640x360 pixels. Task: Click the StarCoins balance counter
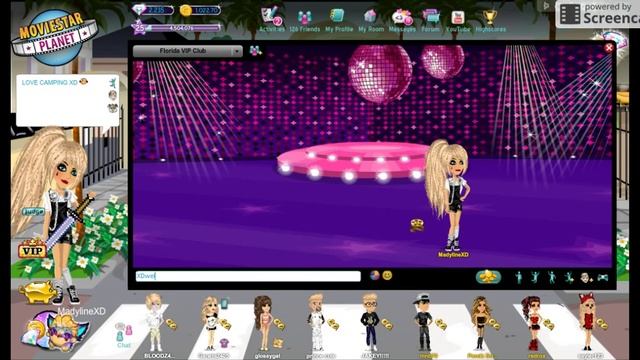200,10
